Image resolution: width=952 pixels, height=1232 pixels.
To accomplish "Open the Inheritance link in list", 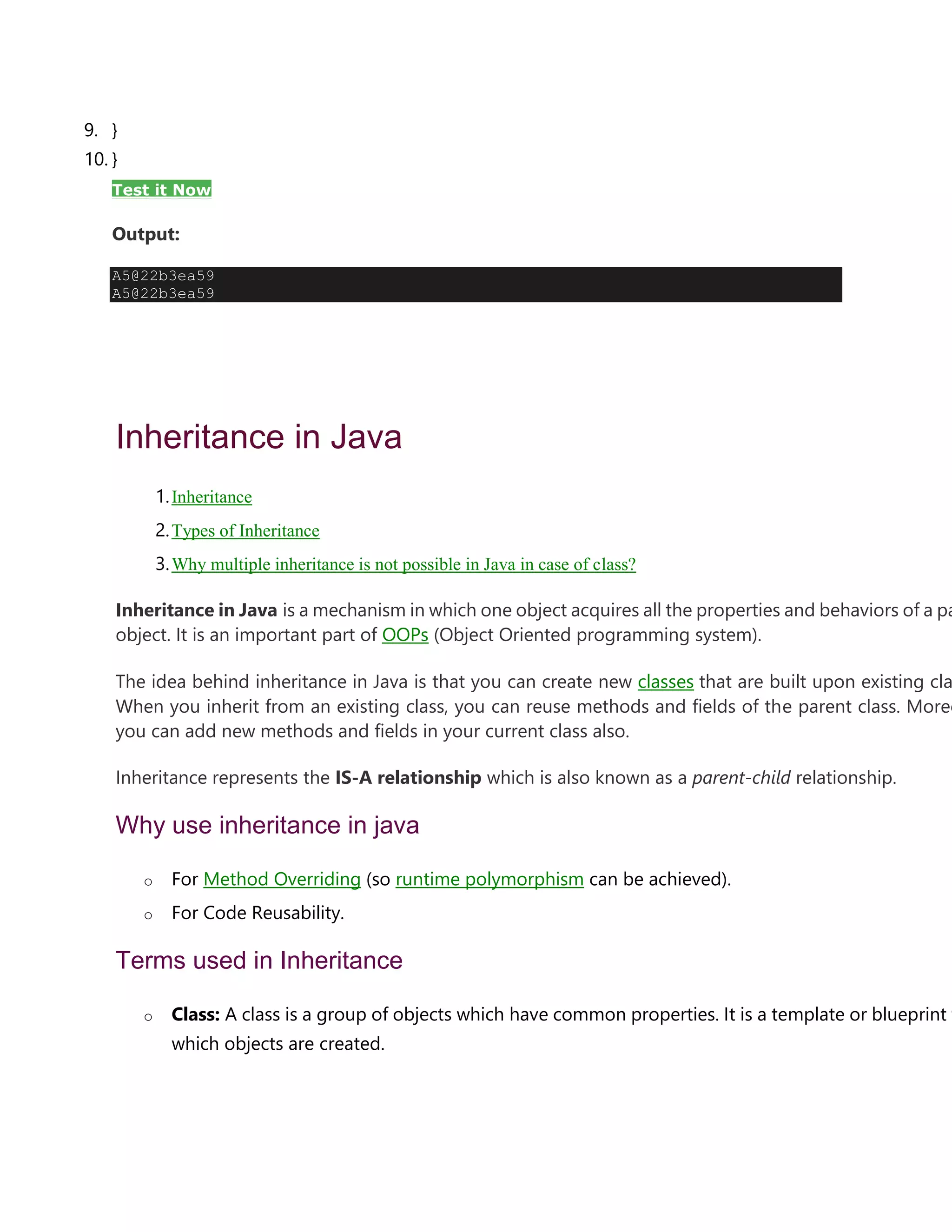I will tap(212, 497).
